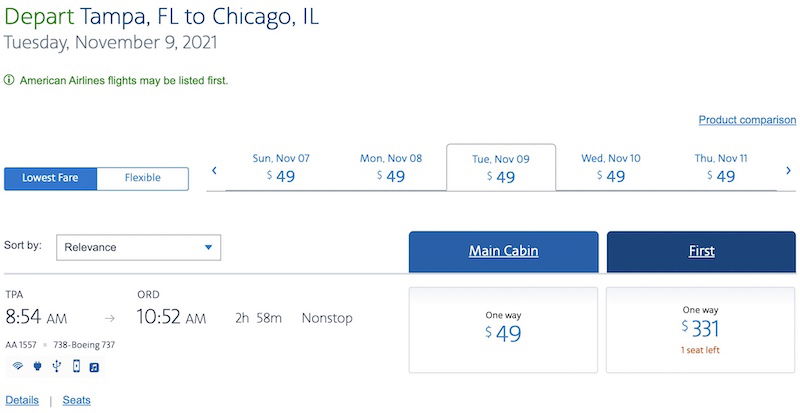
Task: Select the Sun, Nov 07 date tab
Action: tap(281, 168)
